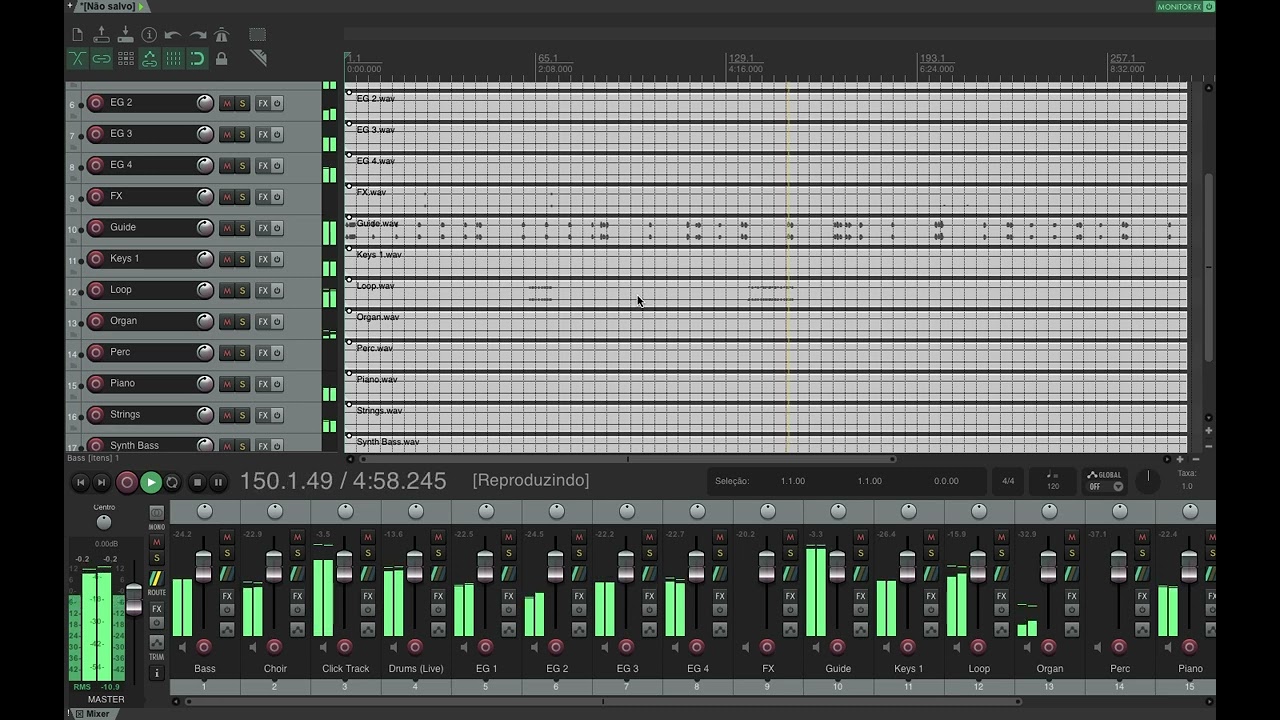Pause playback with the pause button

[218, 482]
